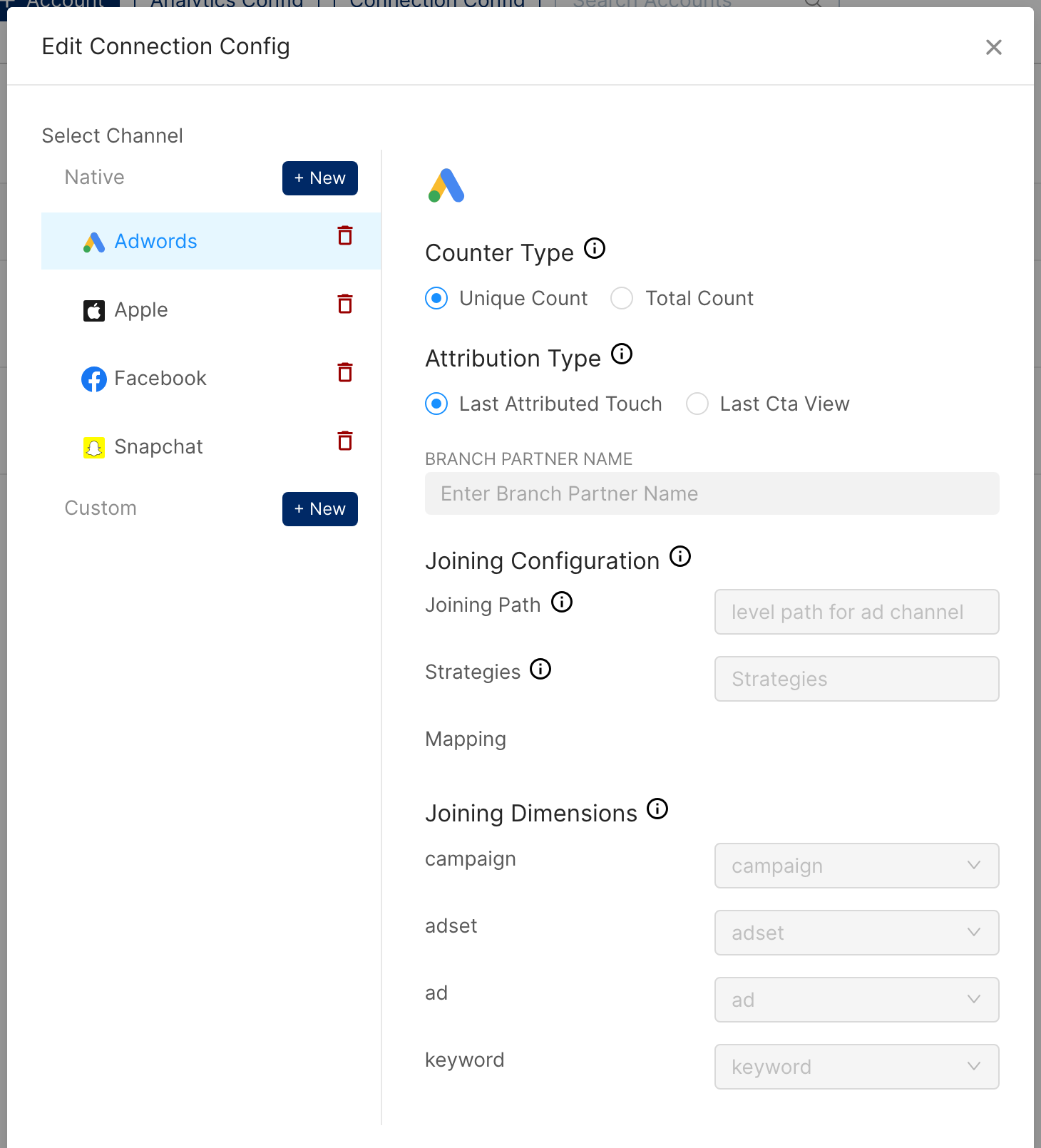
Task: Open Joining Path info icon
Action: point(562,602)
